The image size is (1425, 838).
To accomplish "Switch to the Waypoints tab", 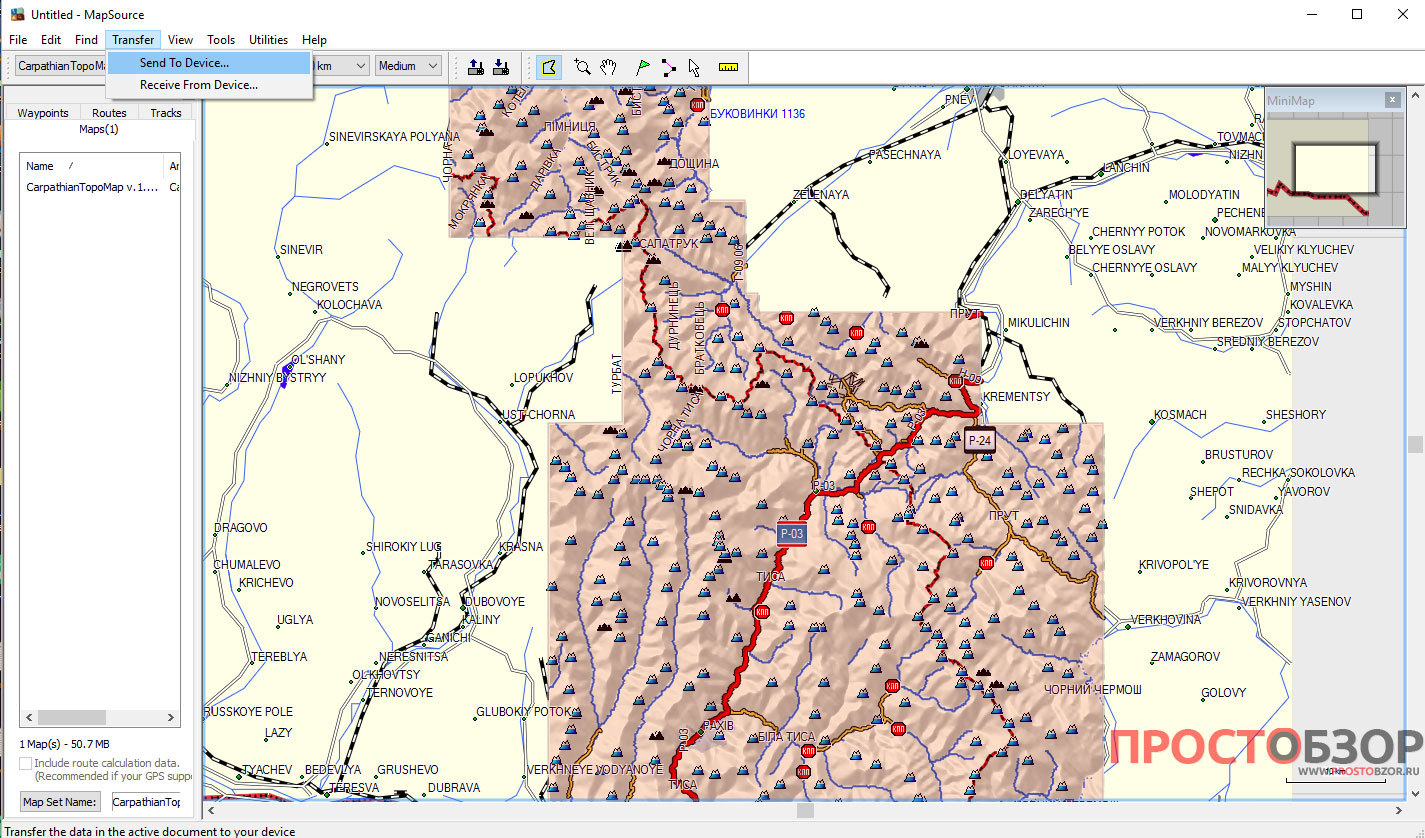I will click(x=43, y=113).
